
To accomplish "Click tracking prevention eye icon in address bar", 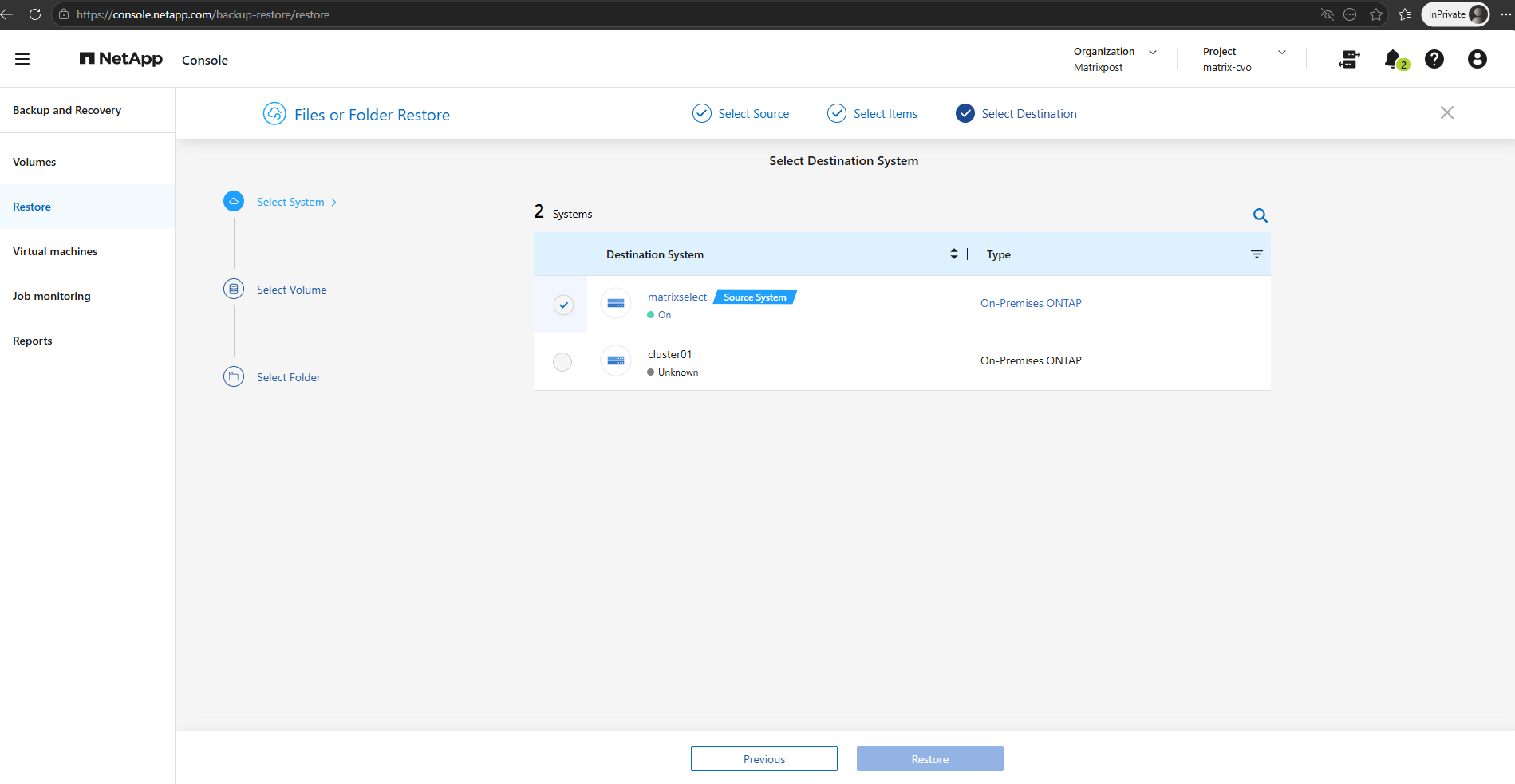I will coord(1328,14).
